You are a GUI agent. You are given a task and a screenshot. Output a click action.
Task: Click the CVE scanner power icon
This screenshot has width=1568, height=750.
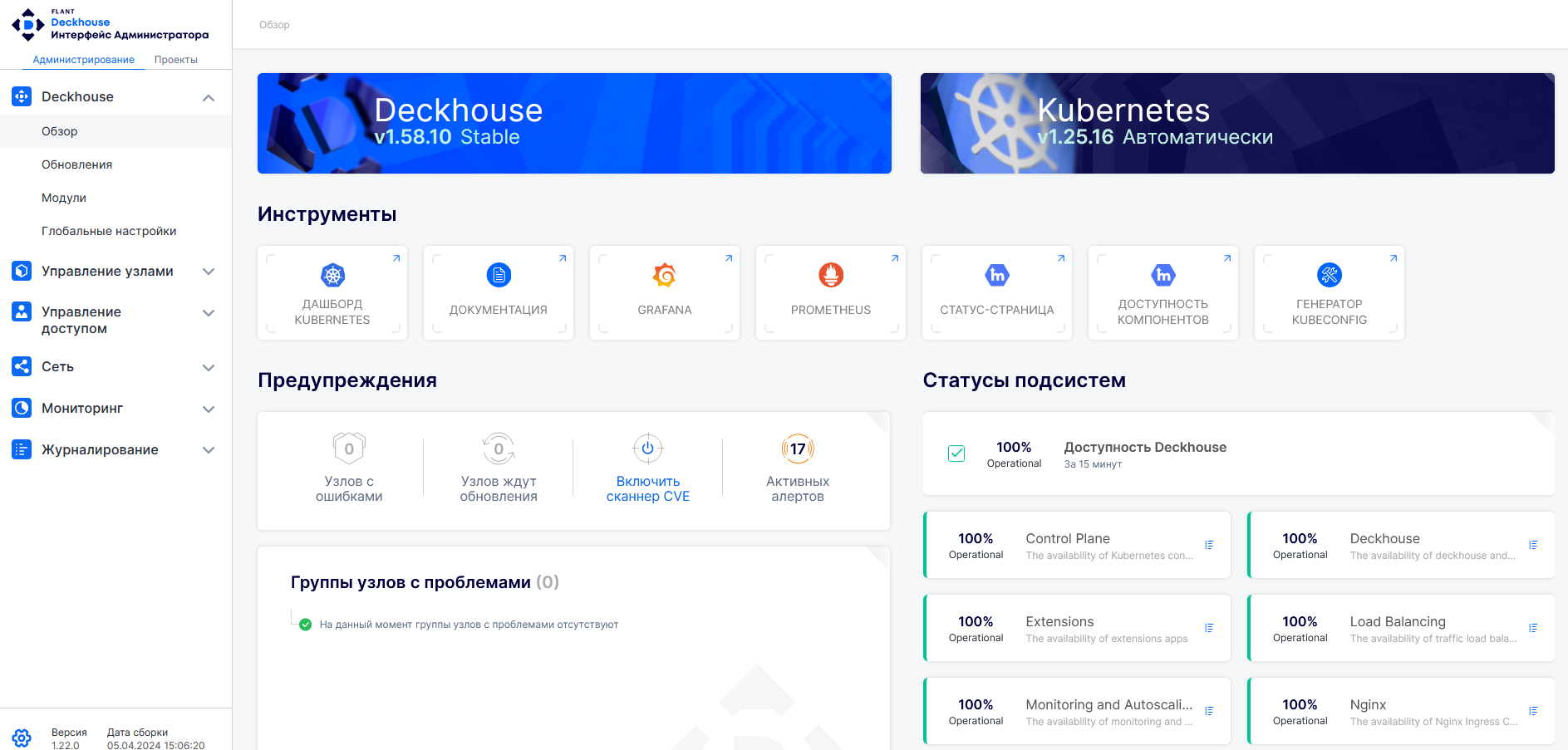648,449
